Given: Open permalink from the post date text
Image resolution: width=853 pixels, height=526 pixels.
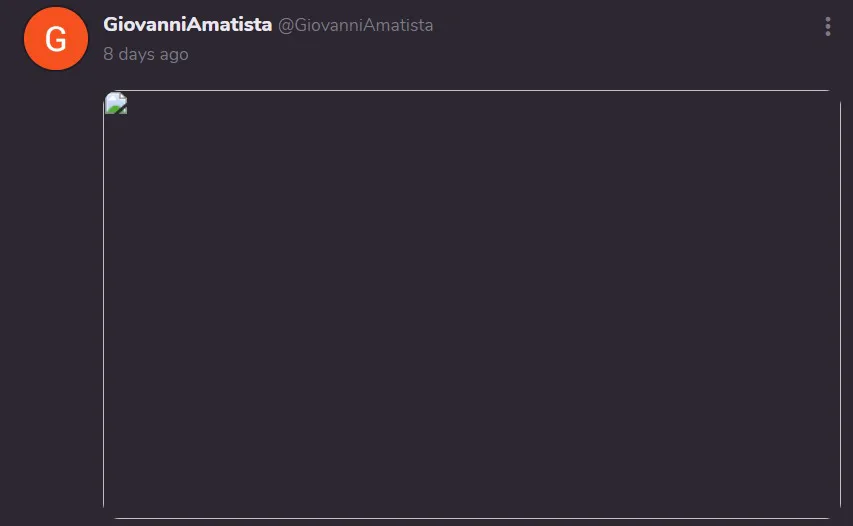Looking at the screenshot, I should (146, 54).
